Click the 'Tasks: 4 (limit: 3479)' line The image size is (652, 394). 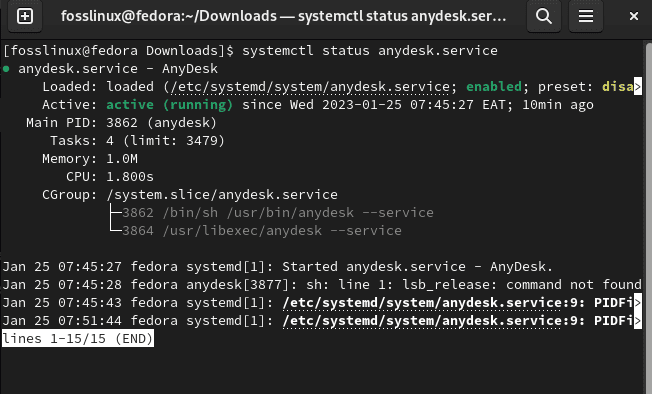[137, 141]
